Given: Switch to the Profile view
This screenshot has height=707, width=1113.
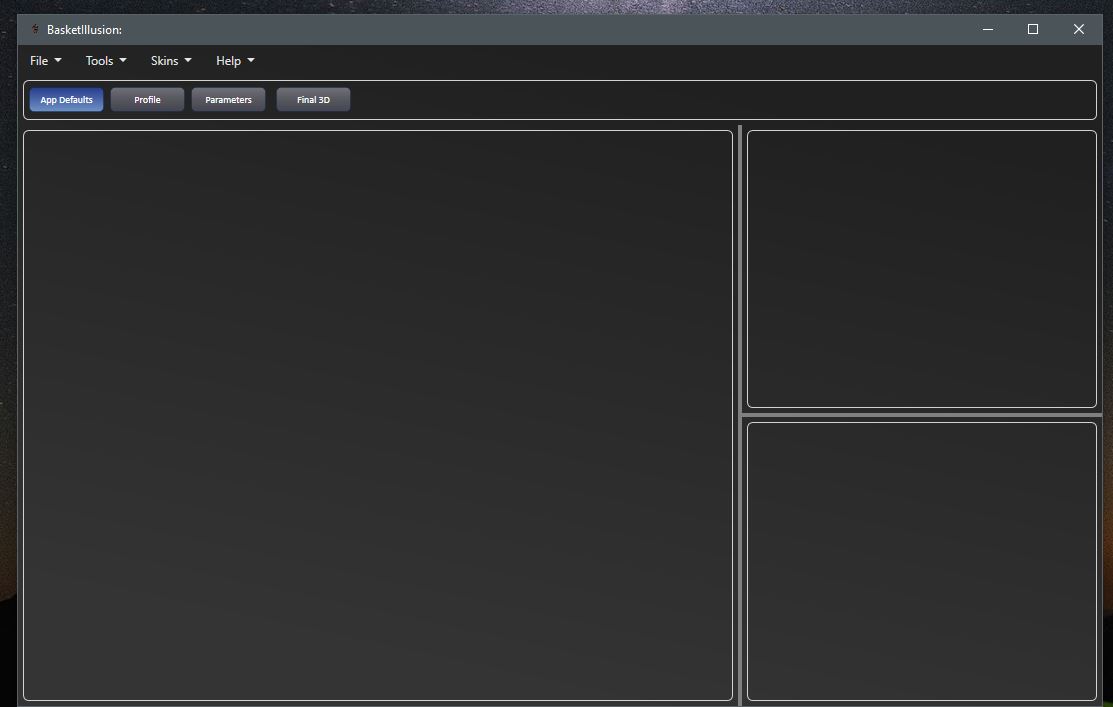Looking at the screenshot, I should pos(147,100).
